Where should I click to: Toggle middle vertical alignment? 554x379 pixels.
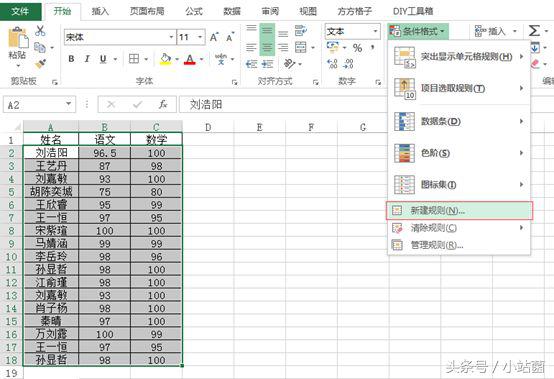point(267,31)
